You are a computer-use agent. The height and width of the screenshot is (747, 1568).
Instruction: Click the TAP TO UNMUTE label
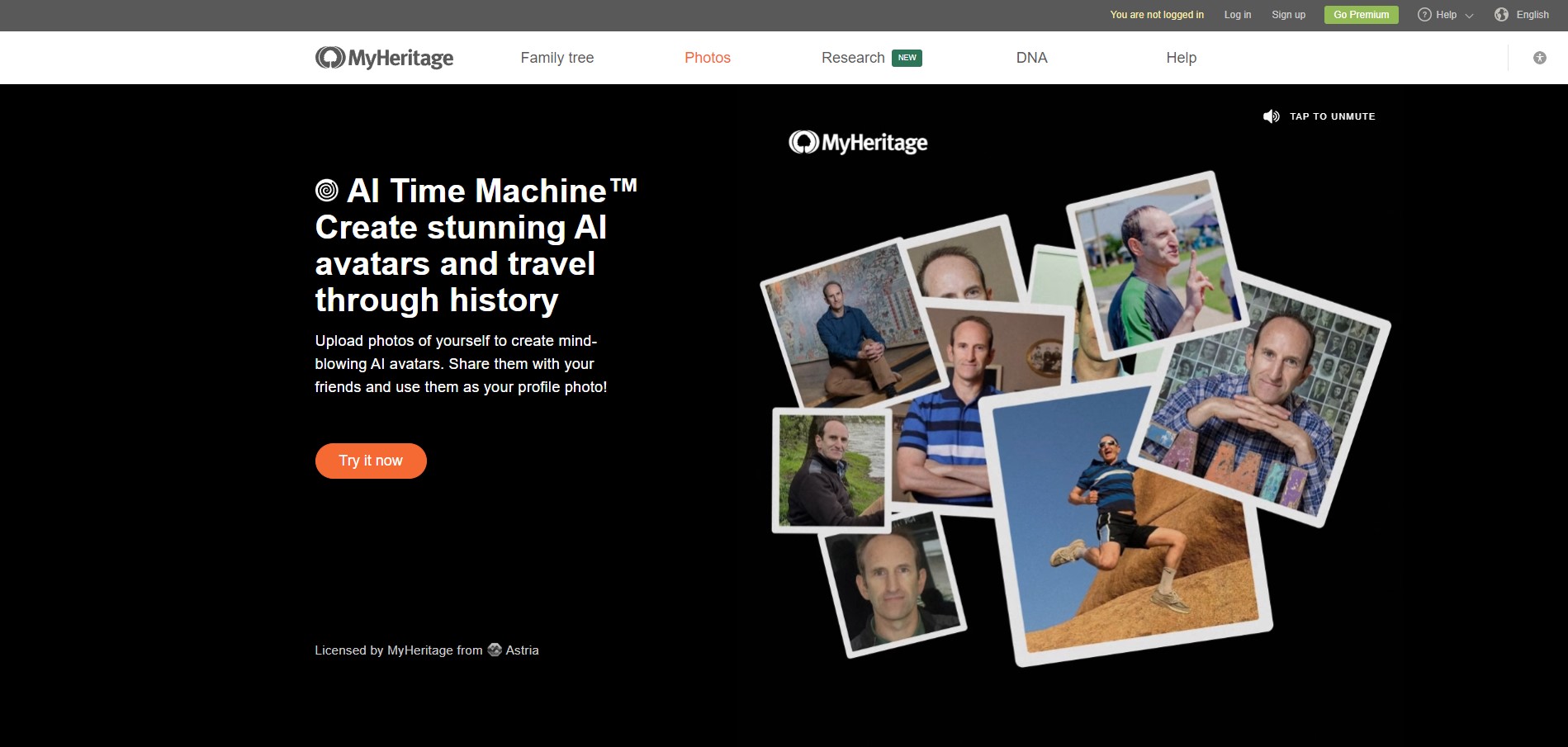click(1333, 116)
